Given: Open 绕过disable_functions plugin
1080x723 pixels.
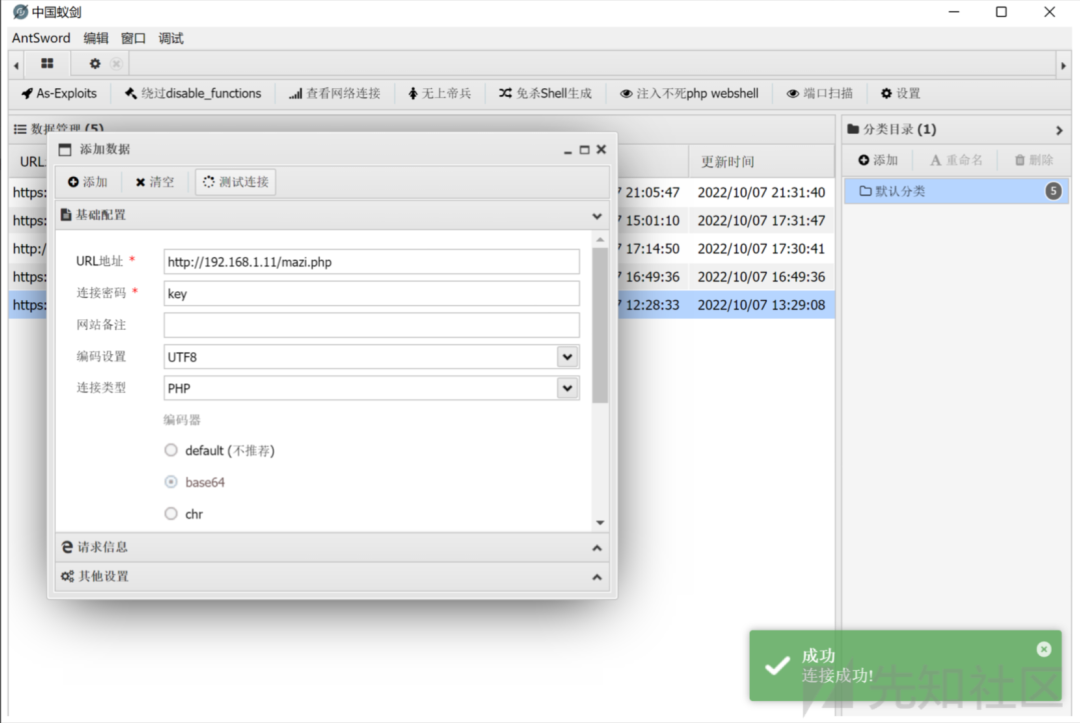Looking at the screenshot, I should pyautogui.click(x=193, y=94).
